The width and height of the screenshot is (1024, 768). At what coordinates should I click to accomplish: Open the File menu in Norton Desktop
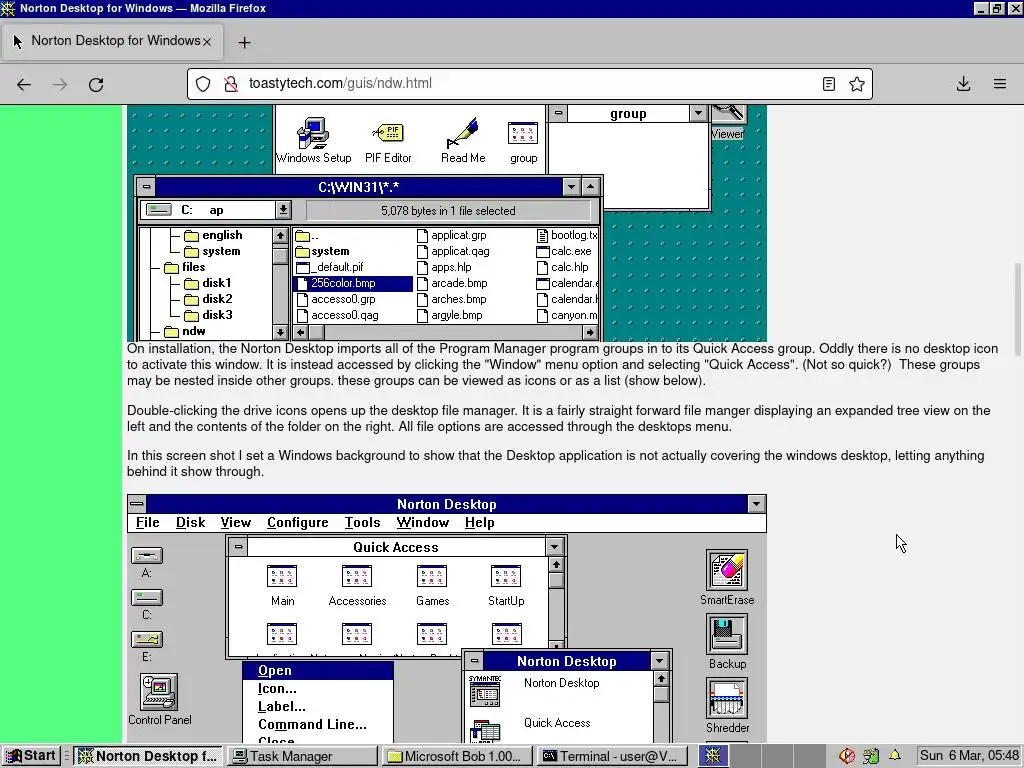[x=148, y=522]
